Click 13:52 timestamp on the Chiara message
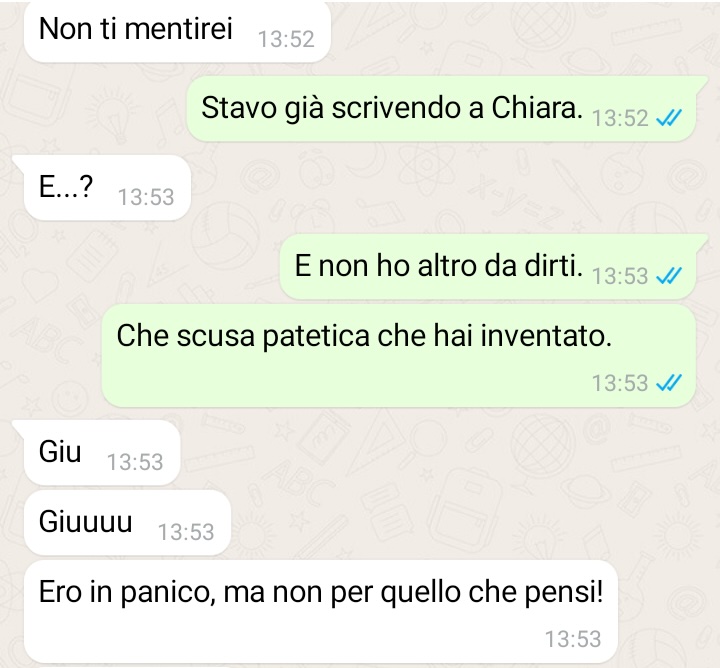The height and width of the screenshot is (668, 720). coord(620,118)
